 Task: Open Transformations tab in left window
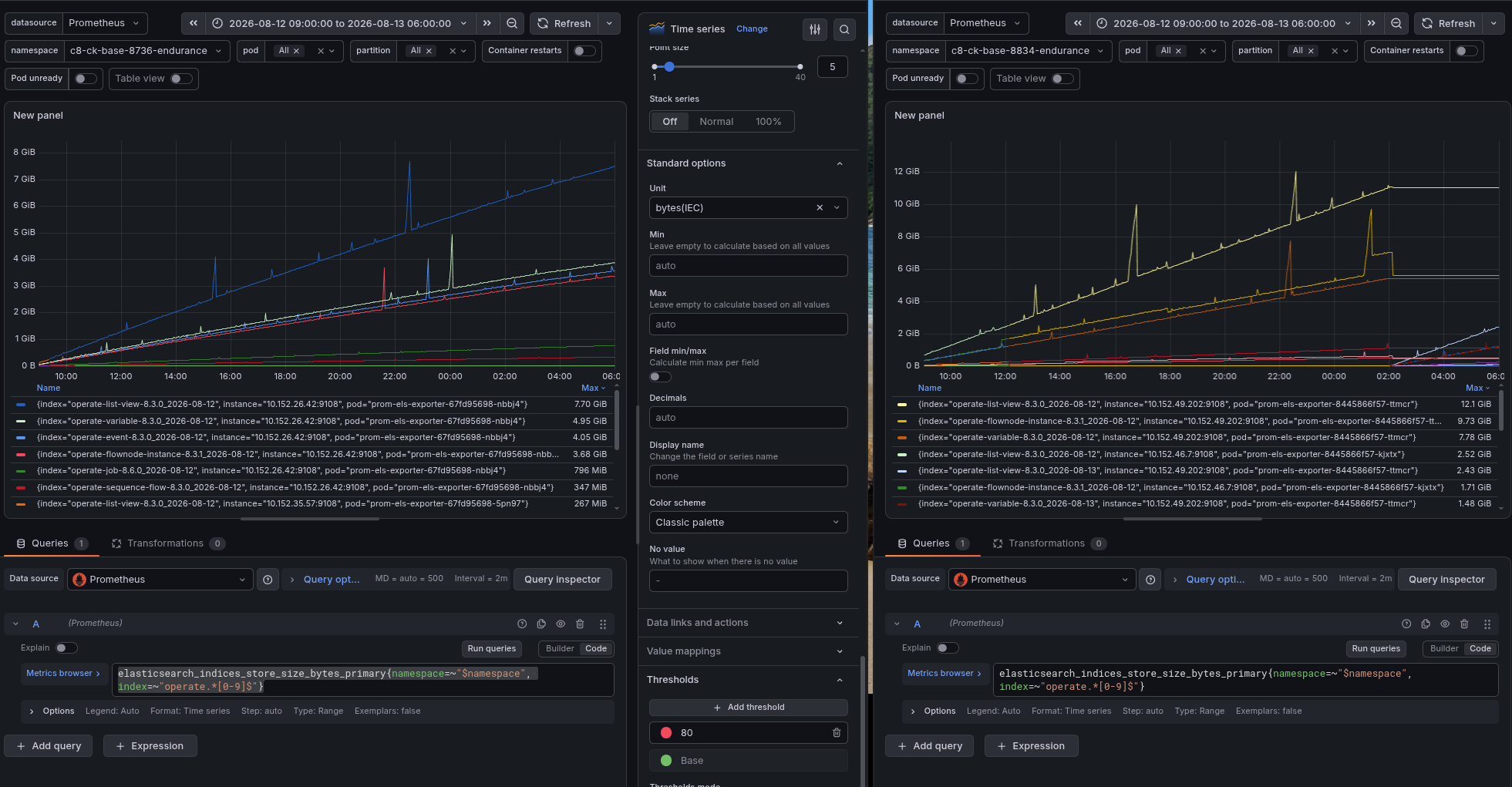point(168,543)
